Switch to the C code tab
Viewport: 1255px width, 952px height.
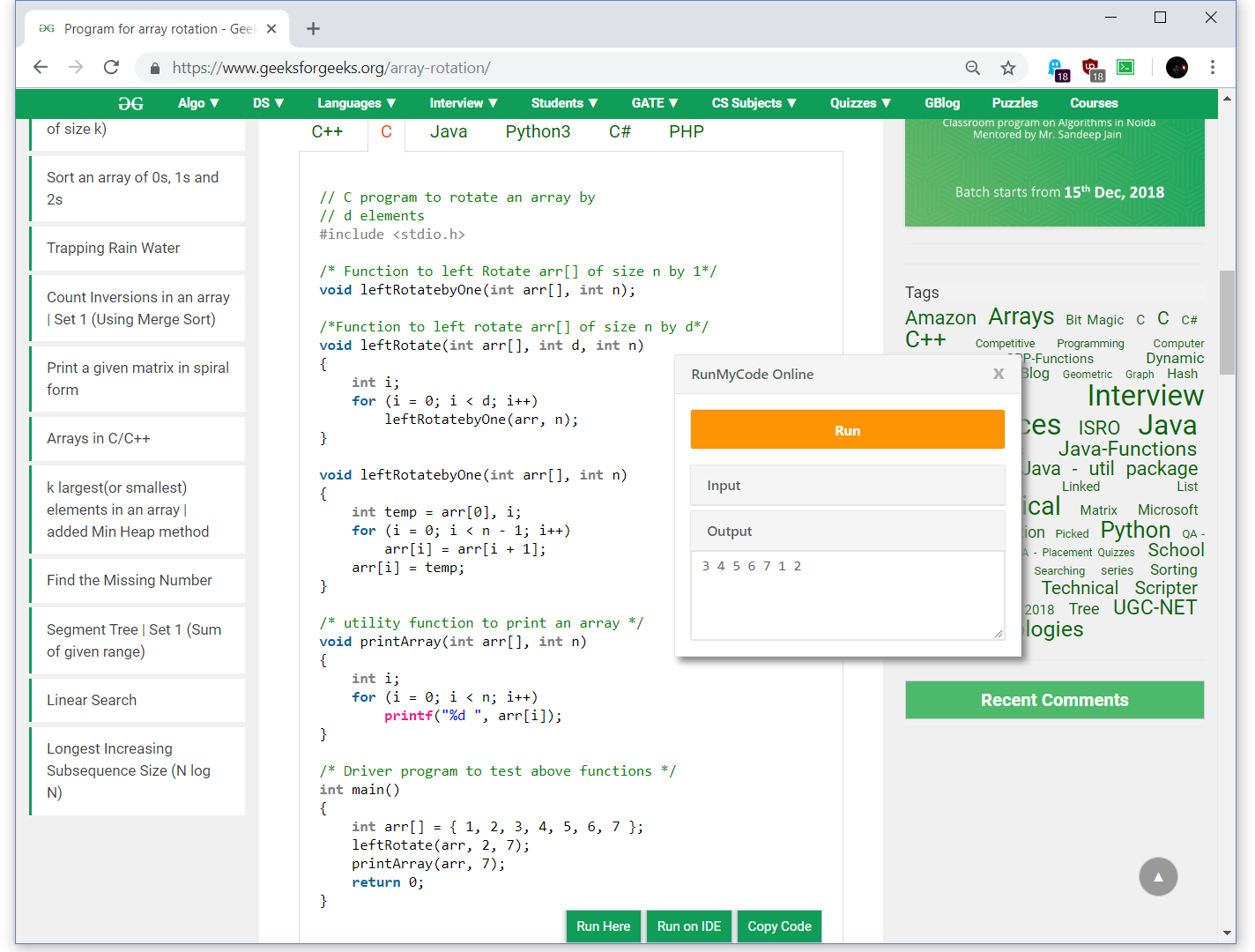(x=386, y=132)
